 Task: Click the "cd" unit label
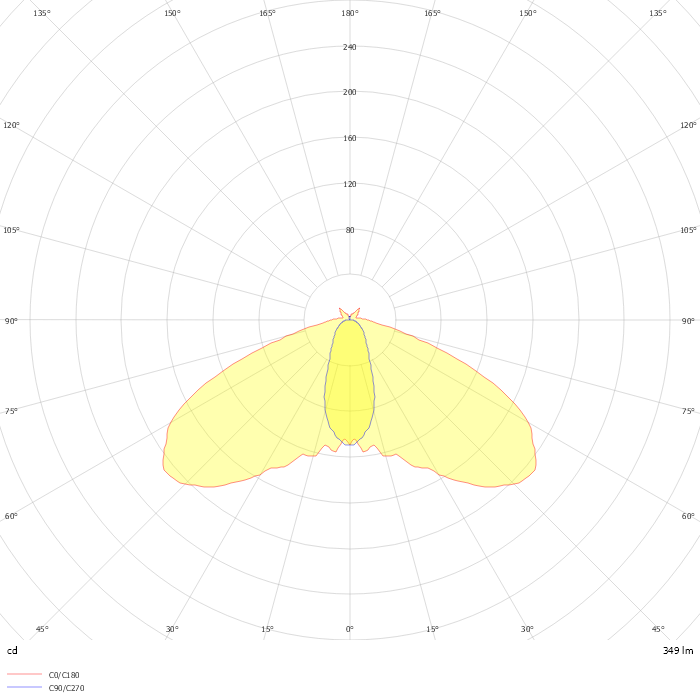coord(12,650)
